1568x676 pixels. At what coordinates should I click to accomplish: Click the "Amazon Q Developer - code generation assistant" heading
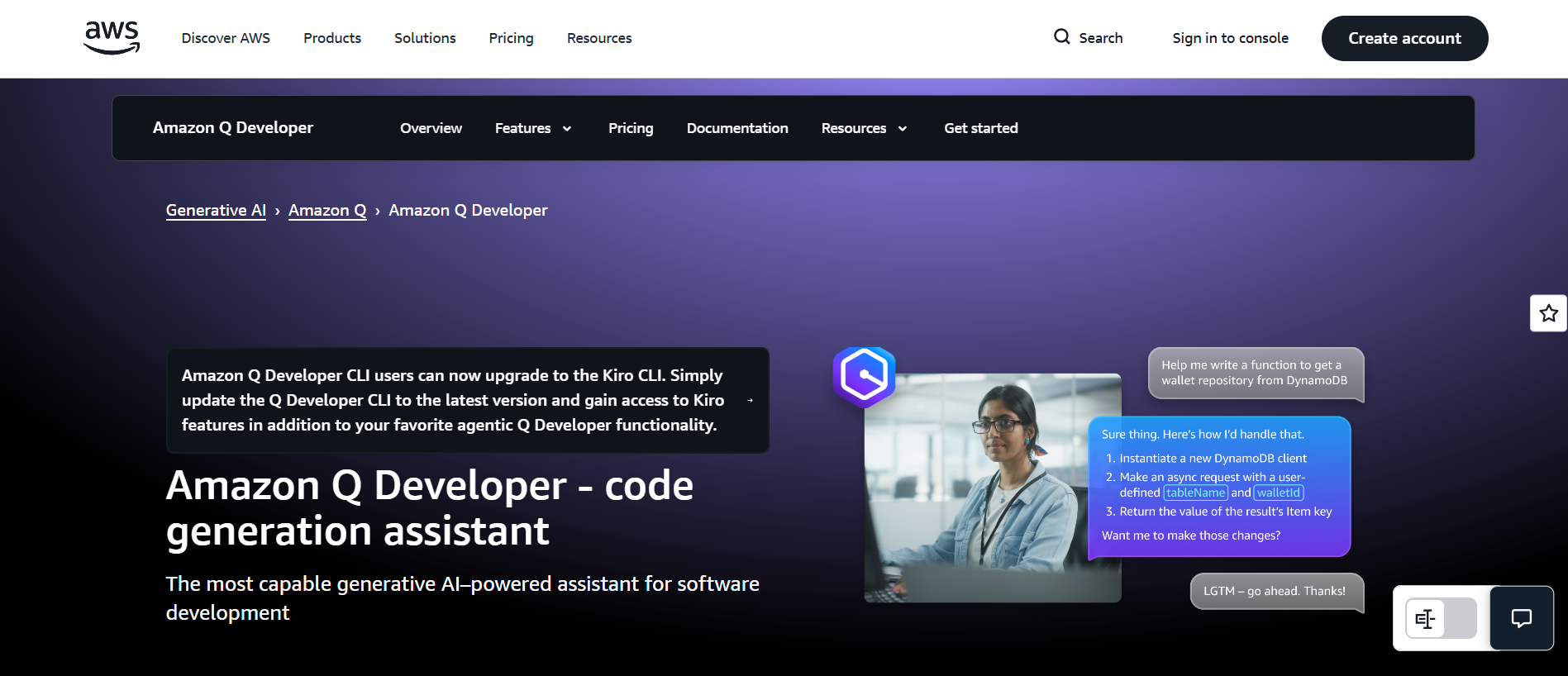click(430, 507)
